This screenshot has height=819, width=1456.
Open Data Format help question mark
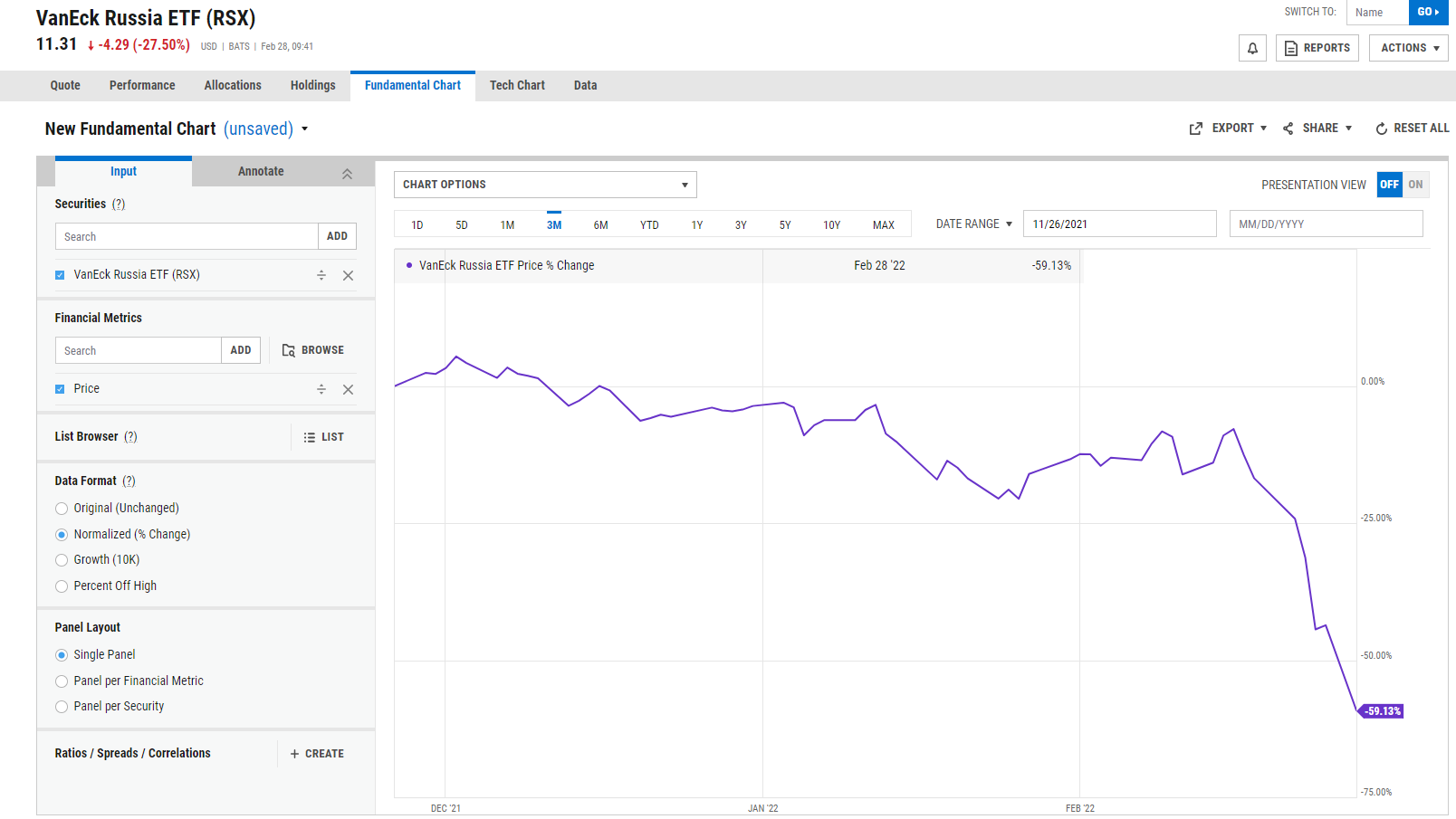tap(129, 481)
